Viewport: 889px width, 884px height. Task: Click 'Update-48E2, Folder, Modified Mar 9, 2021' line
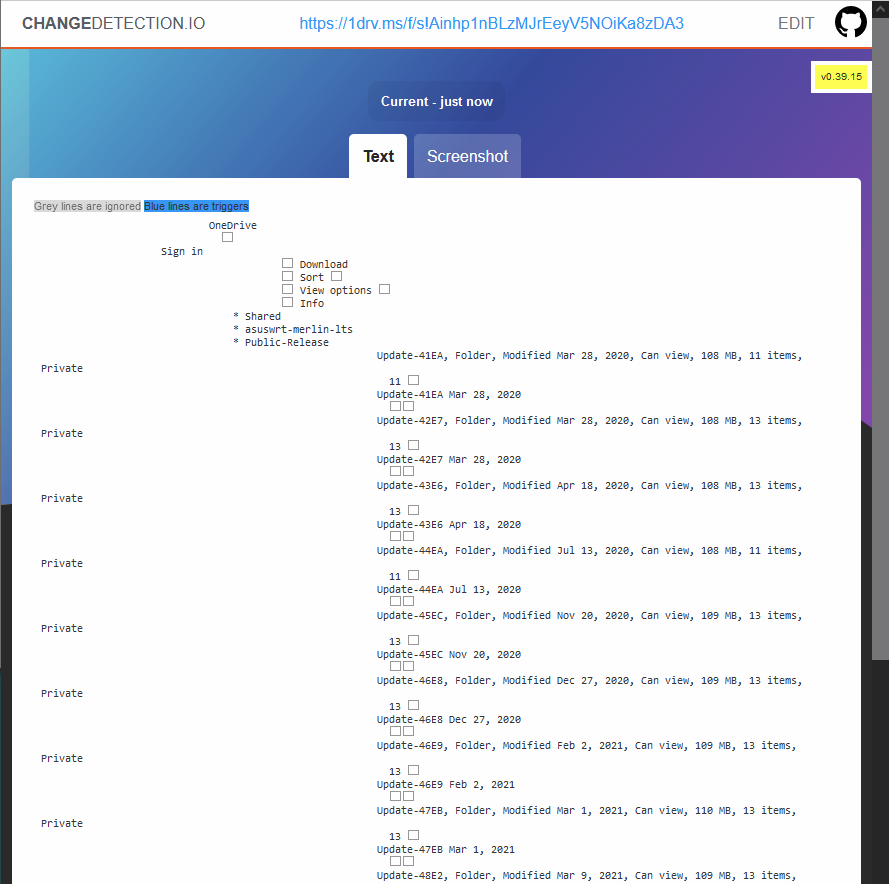click(586, 875)
